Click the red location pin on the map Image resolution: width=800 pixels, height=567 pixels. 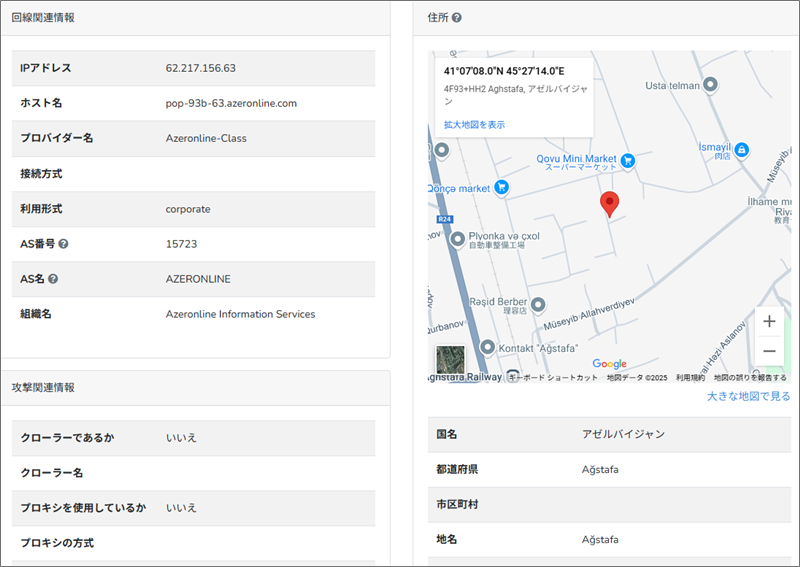tap(609, 205)
